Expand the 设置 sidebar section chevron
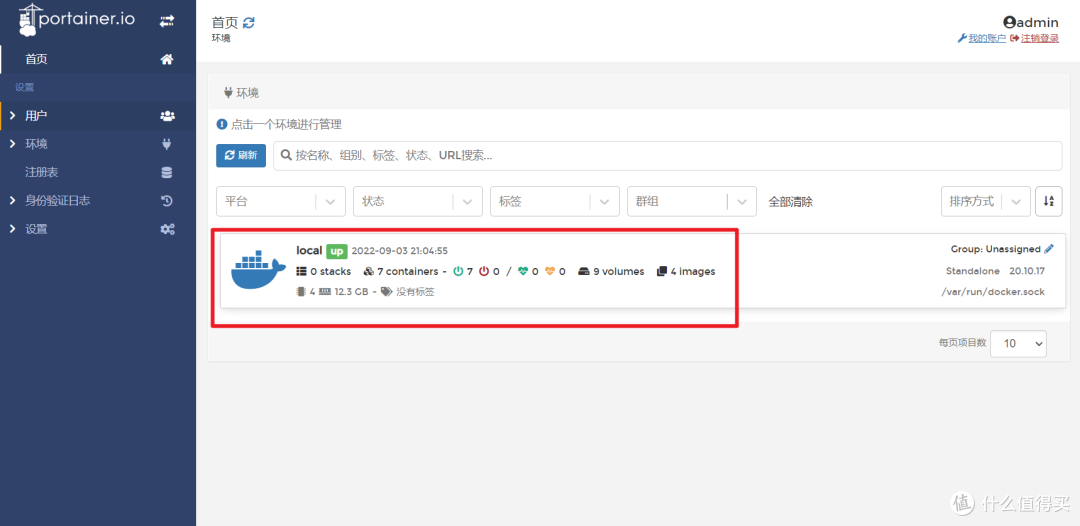1080x526 pixels. (12, 229)
